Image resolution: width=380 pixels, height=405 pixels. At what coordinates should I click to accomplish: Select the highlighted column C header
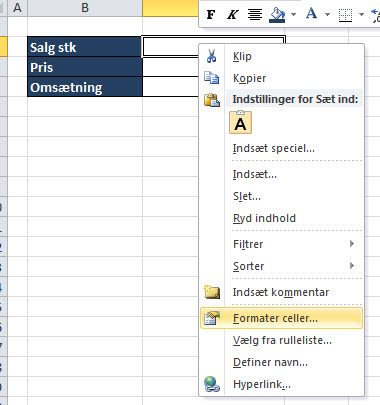tap(170, 8)
